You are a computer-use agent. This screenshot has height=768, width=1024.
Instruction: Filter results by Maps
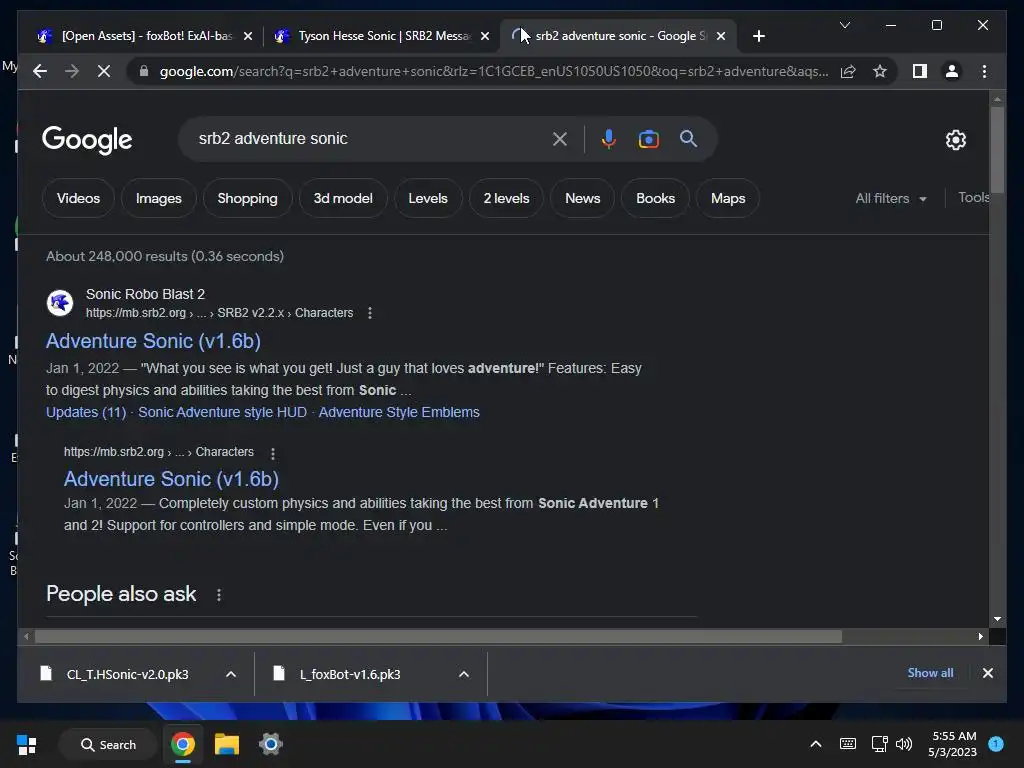(728, 198)
